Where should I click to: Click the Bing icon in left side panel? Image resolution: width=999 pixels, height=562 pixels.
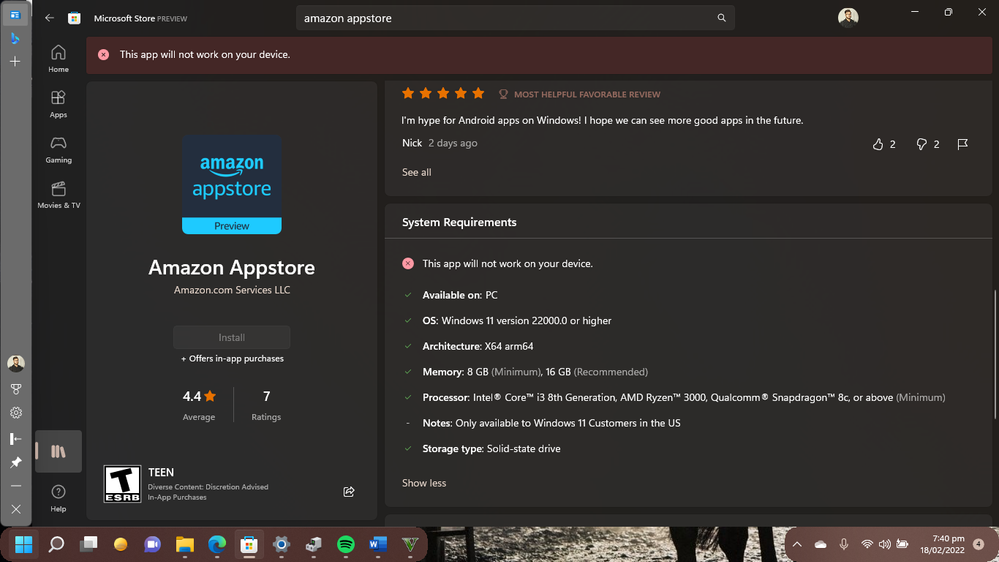[15, 38]
